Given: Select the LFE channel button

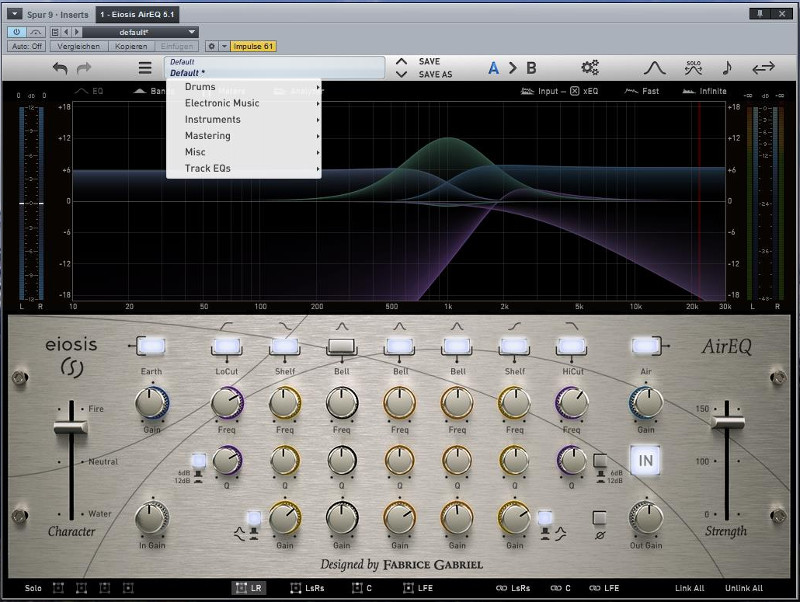Looking at the screenshot, I should (x=418, y=588).
